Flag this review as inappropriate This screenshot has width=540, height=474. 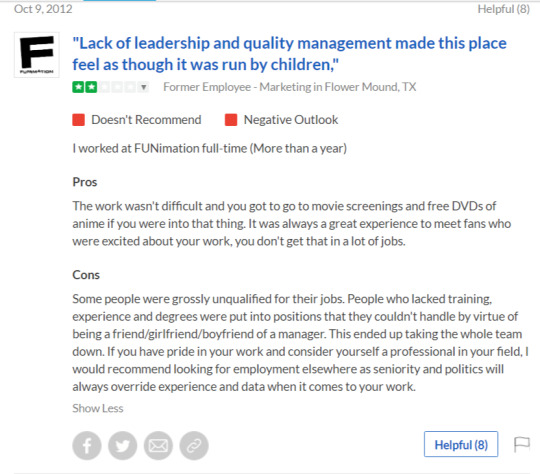[522, 444]
